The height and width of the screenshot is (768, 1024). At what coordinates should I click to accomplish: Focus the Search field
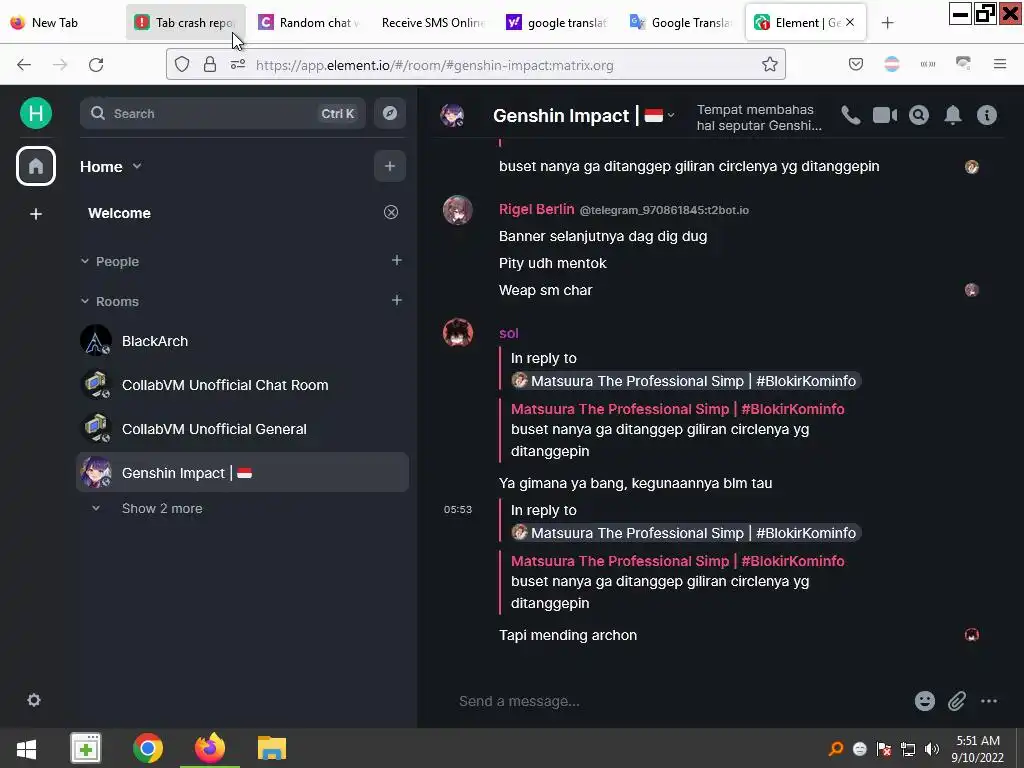pos(223,113)
